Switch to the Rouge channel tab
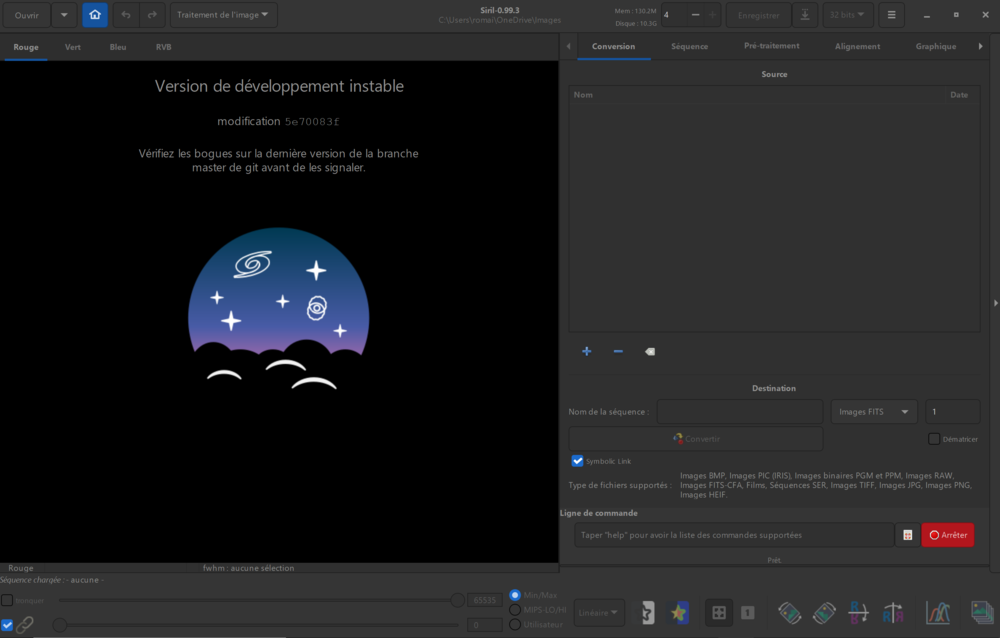This screenshot has height=638, width=1000. [26, 47]
